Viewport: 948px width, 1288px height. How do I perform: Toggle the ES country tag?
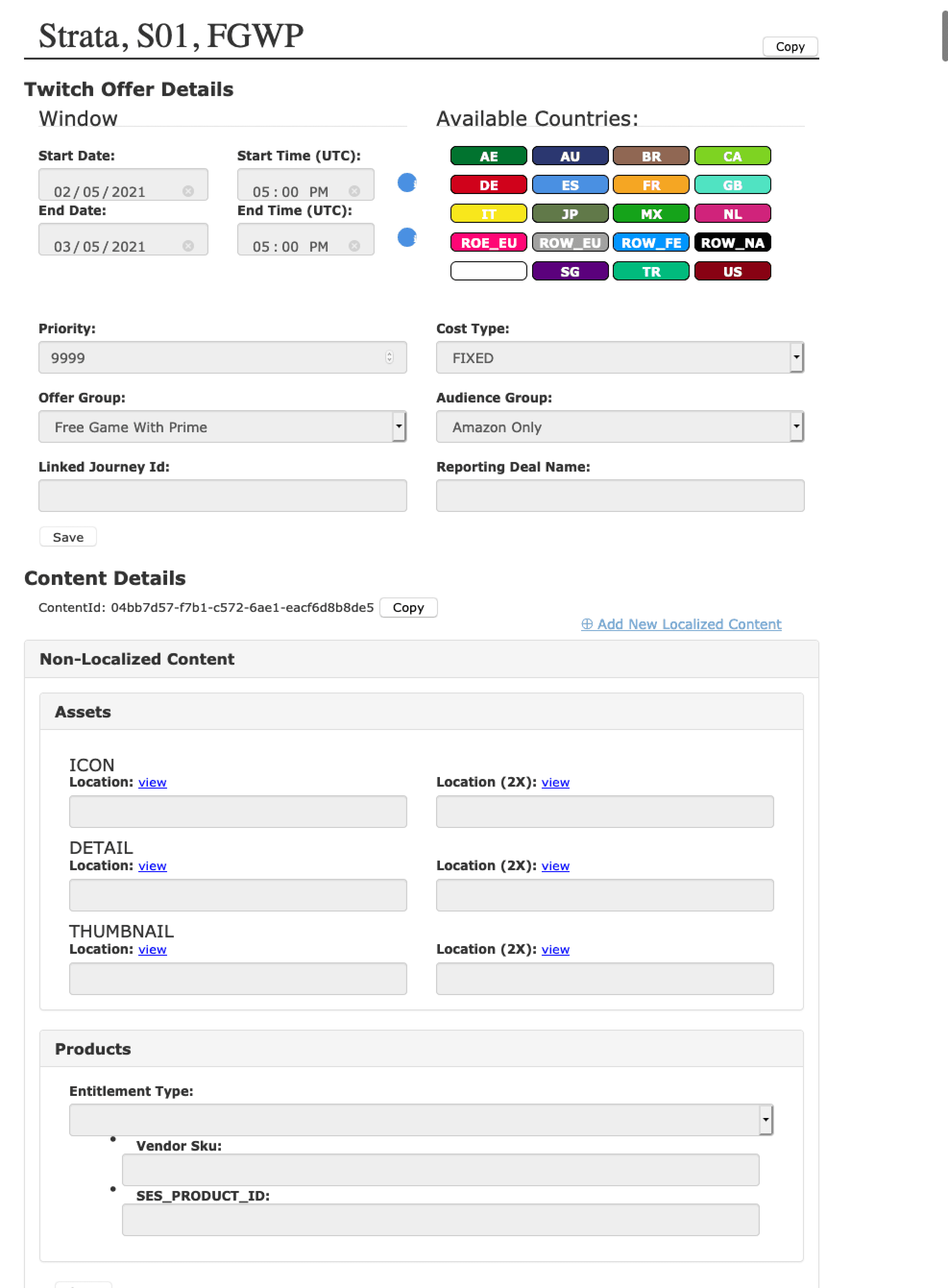pos(570,185)
